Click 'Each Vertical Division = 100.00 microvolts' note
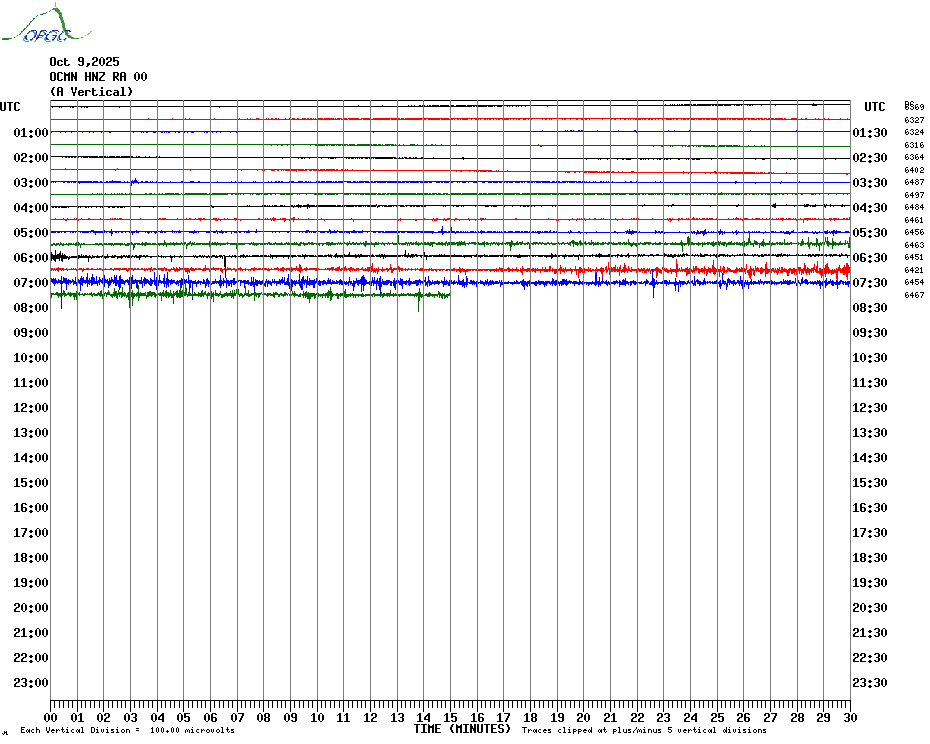The width and height of the screenshot is (930, 744). coord(128,730)
